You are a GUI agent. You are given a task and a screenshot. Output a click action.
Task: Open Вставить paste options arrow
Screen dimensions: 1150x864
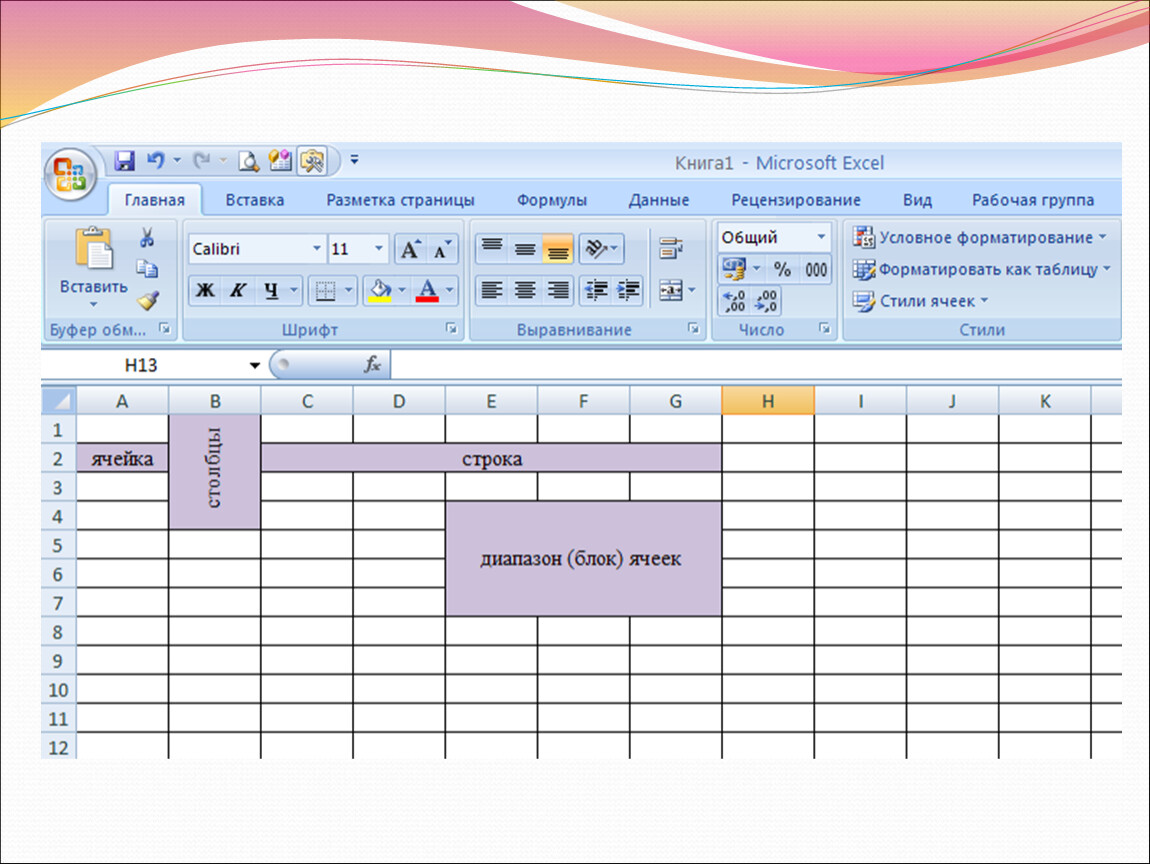click(93, 304)
